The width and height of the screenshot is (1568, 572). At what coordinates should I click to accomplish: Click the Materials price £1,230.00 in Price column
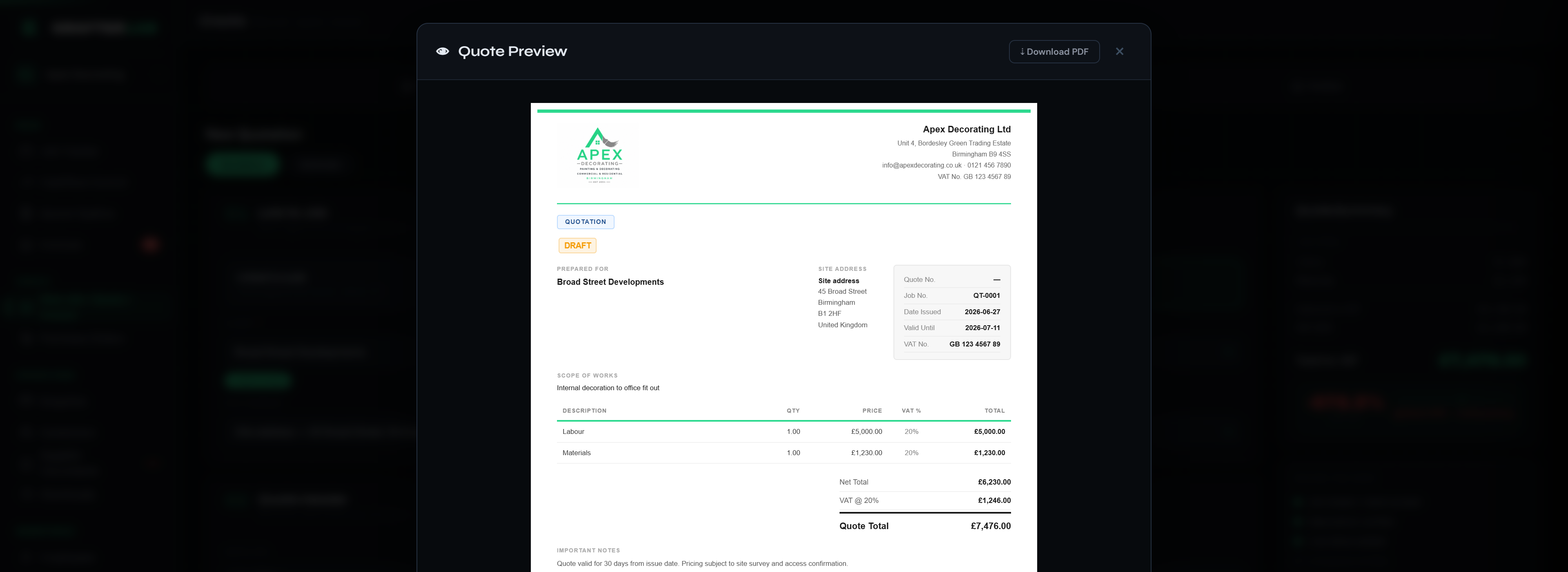866,453
